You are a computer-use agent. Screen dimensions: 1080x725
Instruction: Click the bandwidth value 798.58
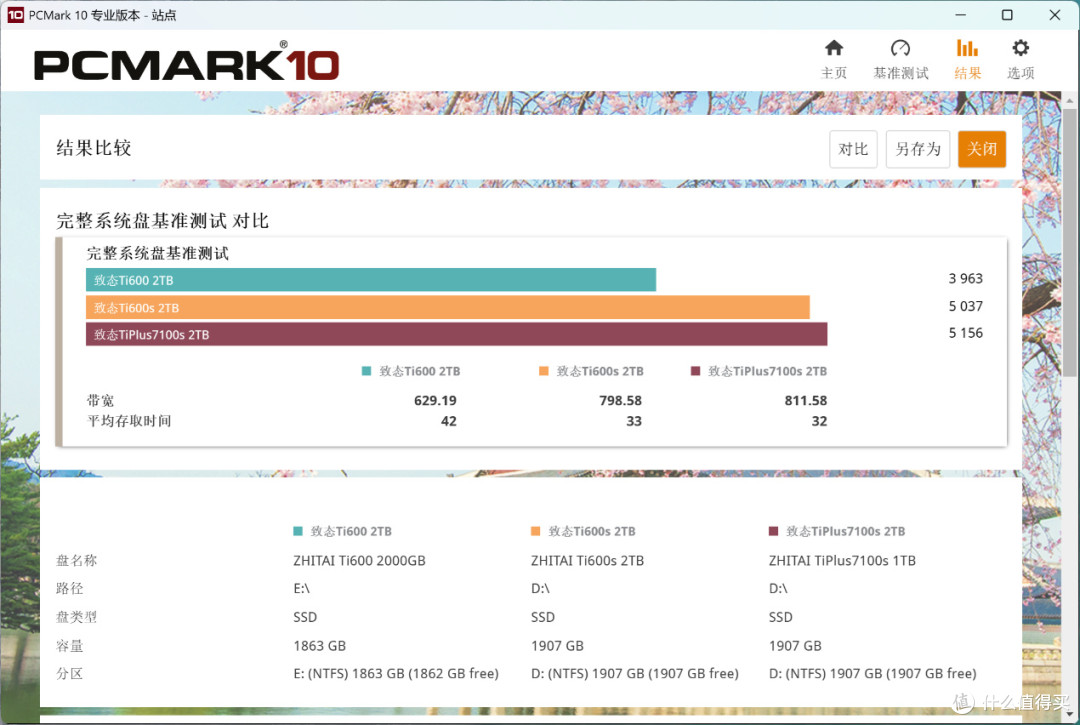(x=620, y=400)
